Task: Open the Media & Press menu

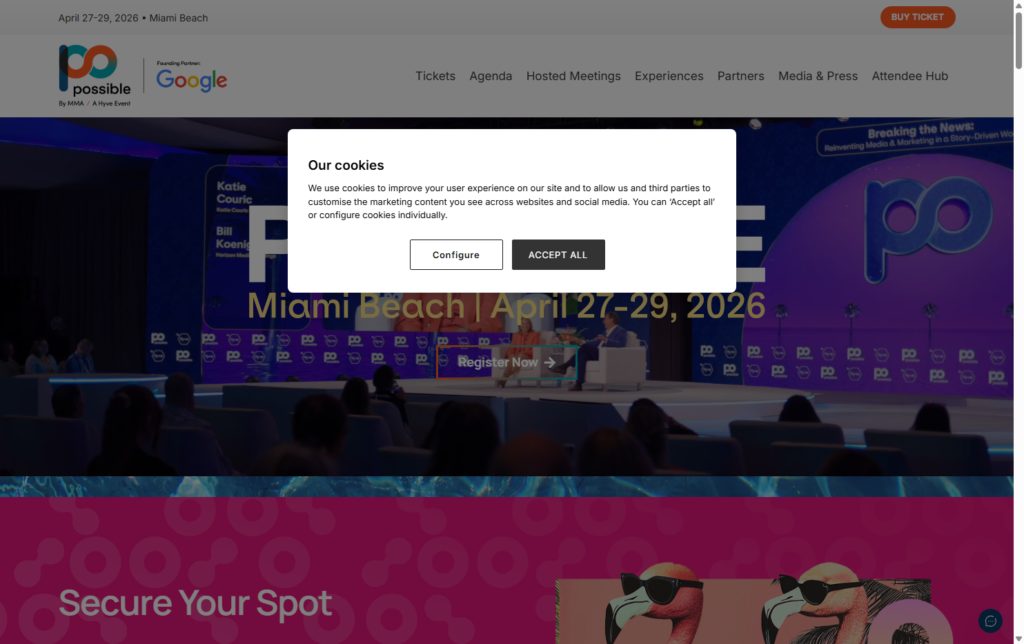Action: coord(817,76)
